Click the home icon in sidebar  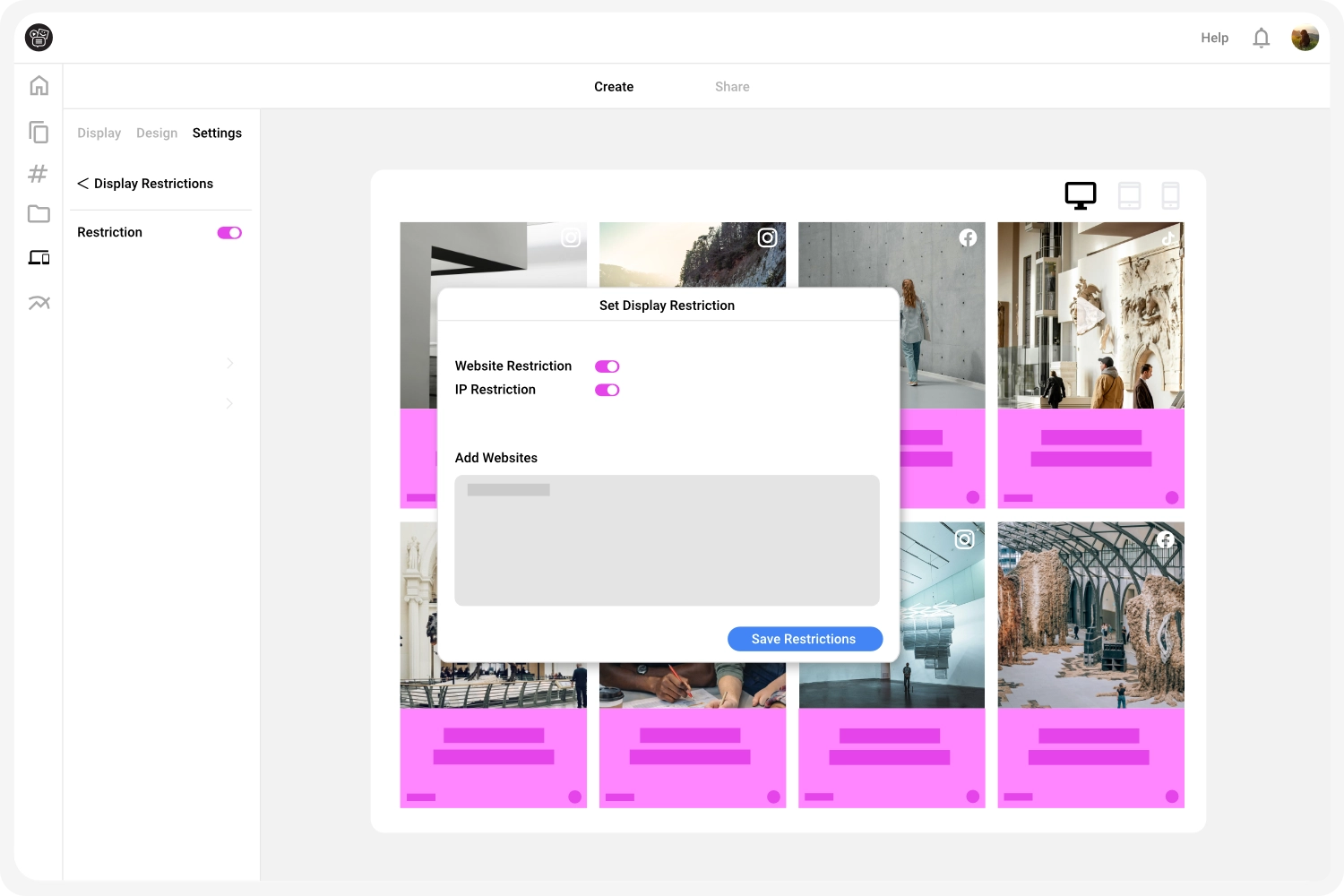pos(39,86)
